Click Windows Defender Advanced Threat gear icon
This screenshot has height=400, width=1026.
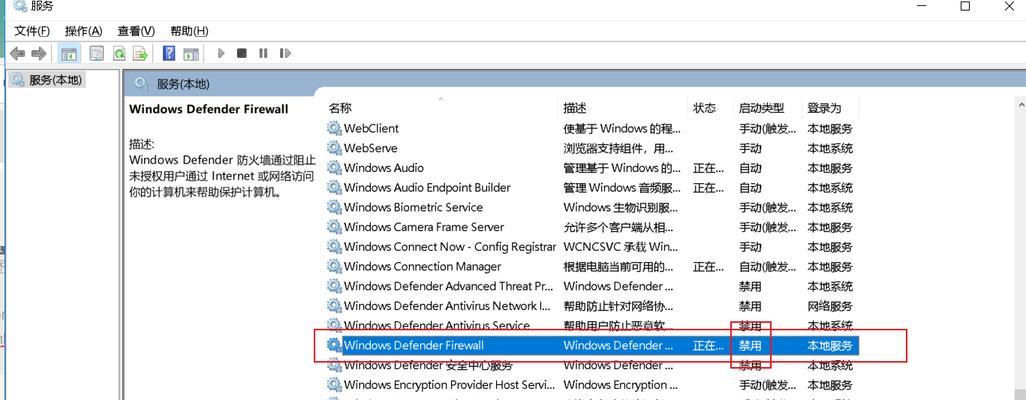[x=334, y=286]
